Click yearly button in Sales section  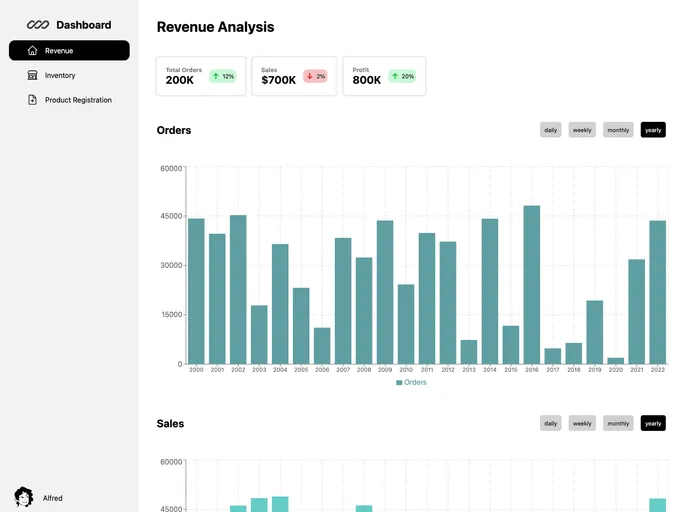pos(653,423)
